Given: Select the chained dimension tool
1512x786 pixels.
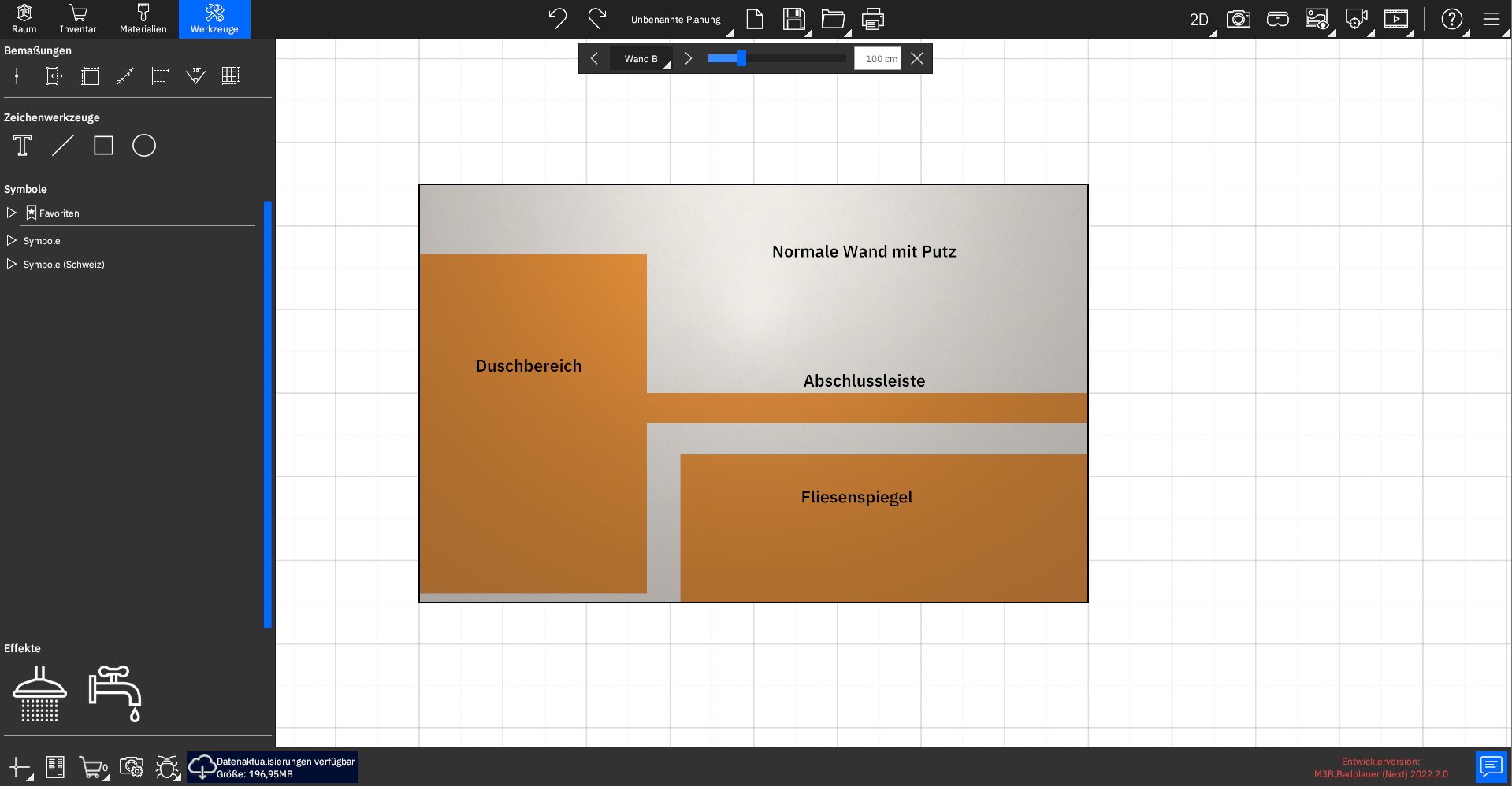Looking at the screenshot, I should (x=160, y=76).
